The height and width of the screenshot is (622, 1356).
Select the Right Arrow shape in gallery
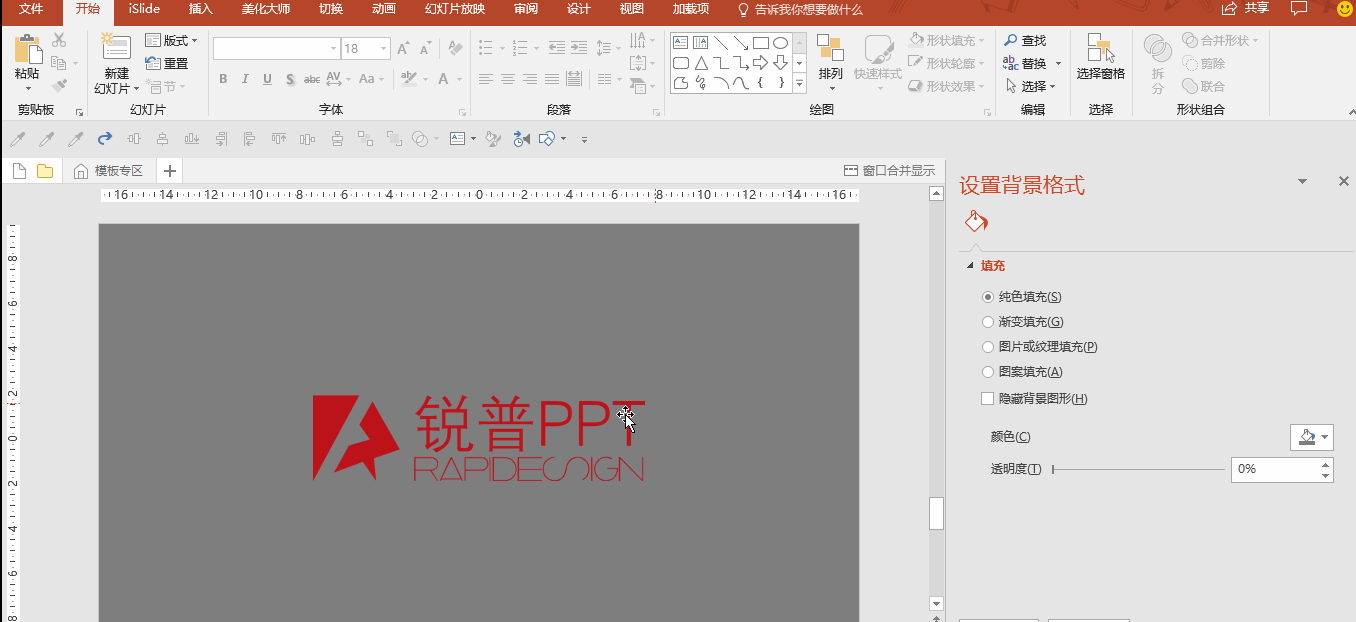pos(760,63)
